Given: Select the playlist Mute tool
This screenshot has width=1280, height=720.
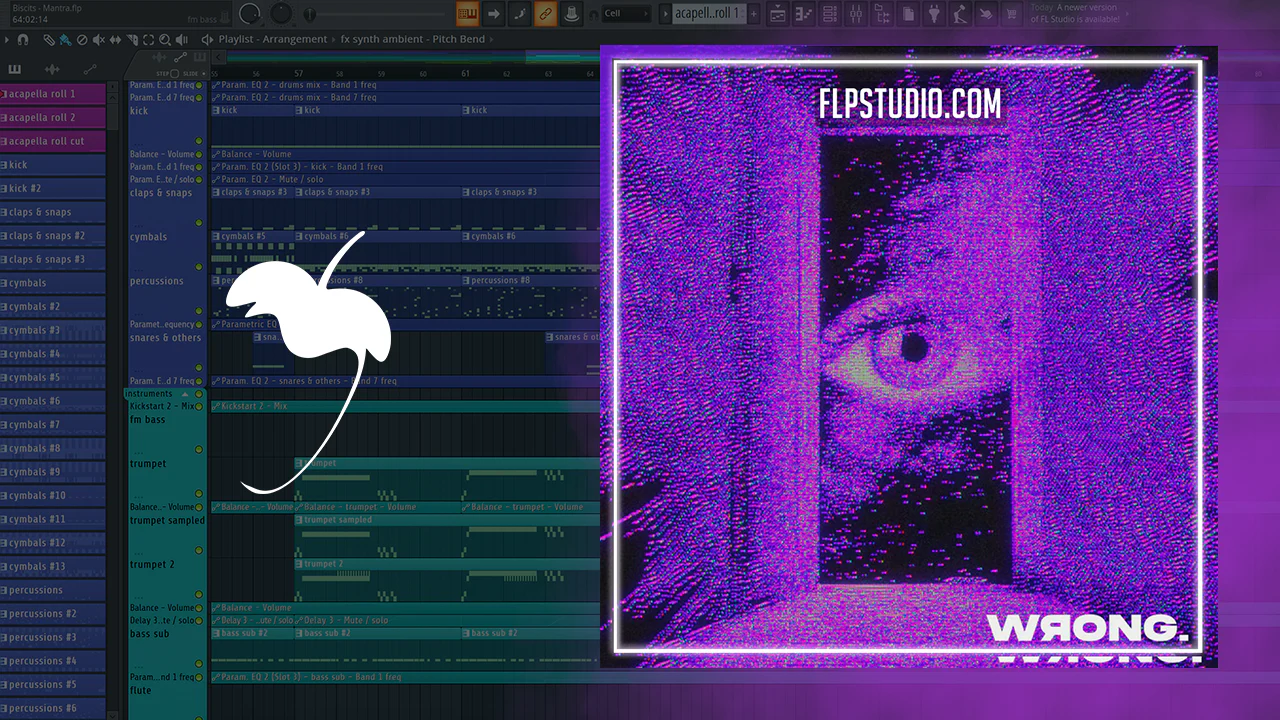Looking at the screenshot, I should pos(99,40).
